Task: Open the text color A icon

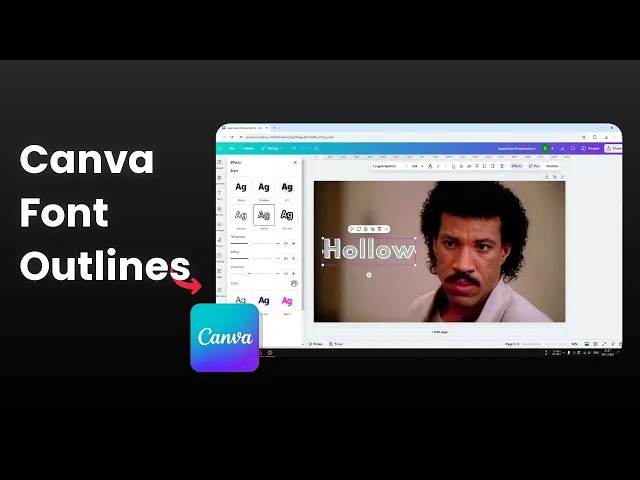Action: pyautogui.click(x=430, y=166)
